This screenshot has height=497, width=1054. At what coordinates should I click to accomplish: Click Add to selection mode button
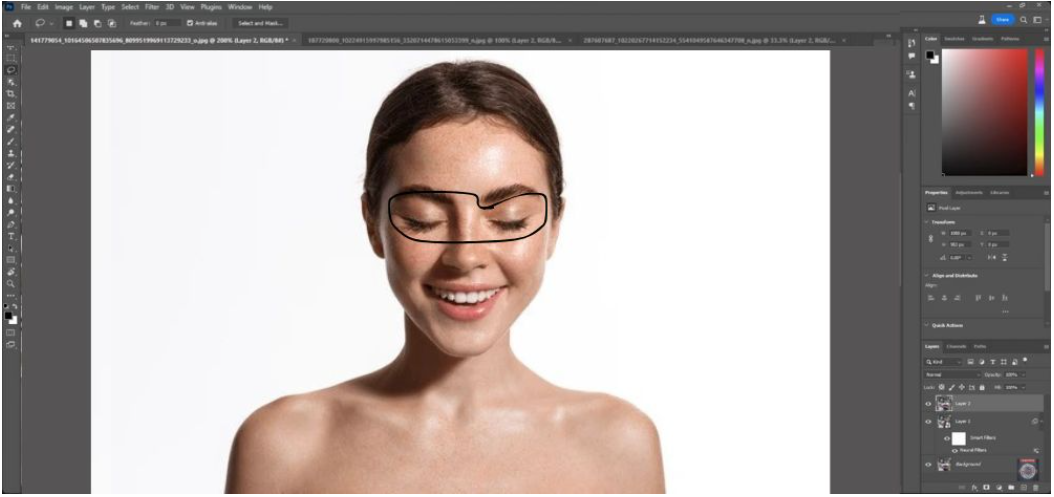[83, 23]
